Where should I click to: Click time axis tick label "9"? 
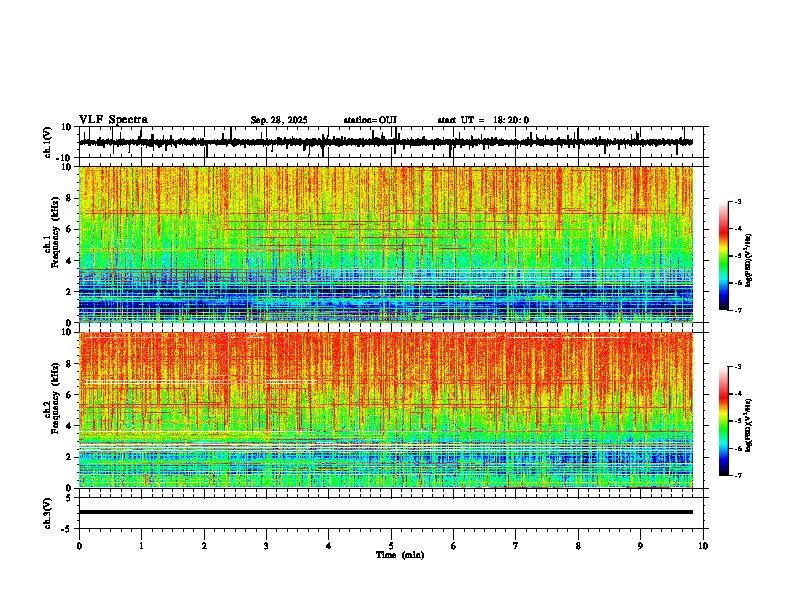(640, 546)
